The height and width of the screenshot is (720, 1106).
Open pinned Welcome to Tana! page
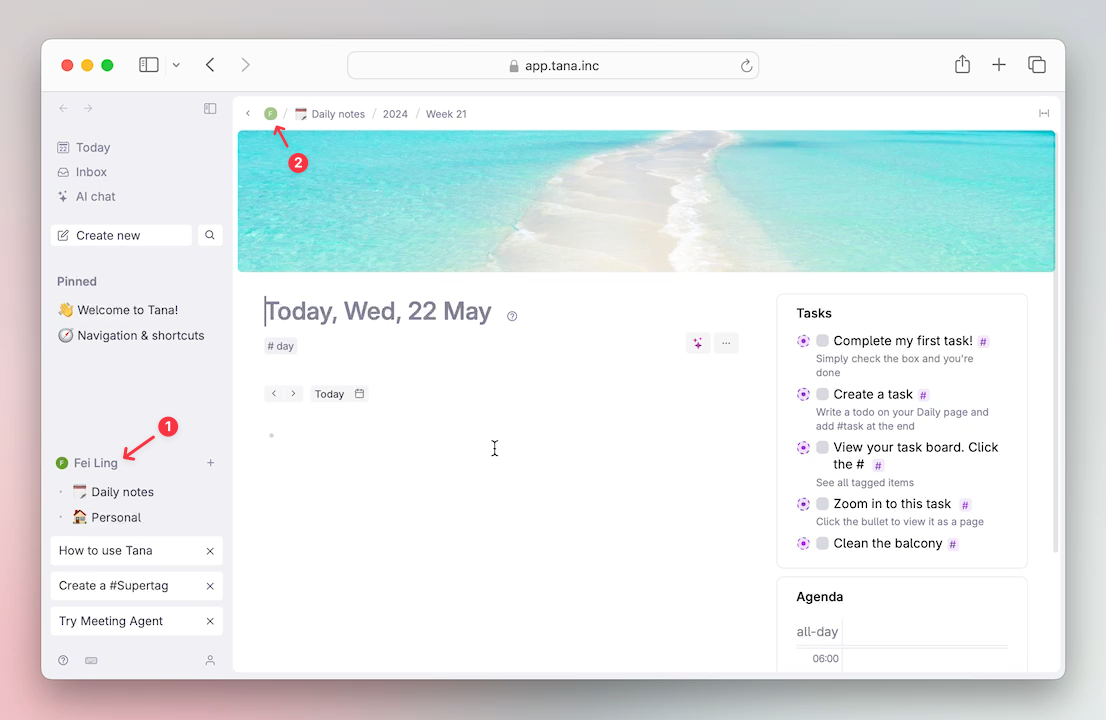(x=118, y=310)
